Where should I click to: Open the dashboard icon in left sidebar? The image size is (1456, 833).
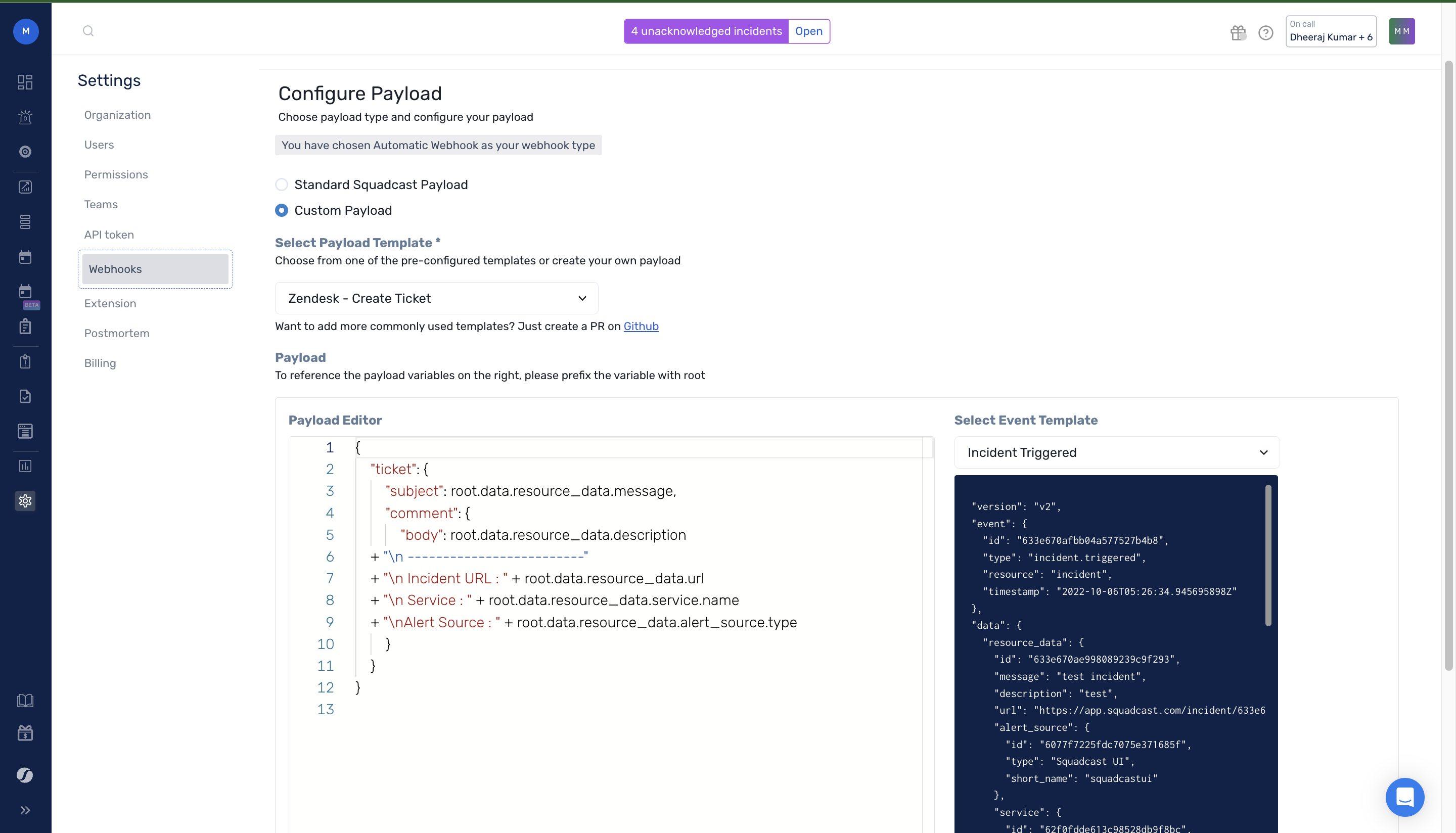click(x=25, y=82)
